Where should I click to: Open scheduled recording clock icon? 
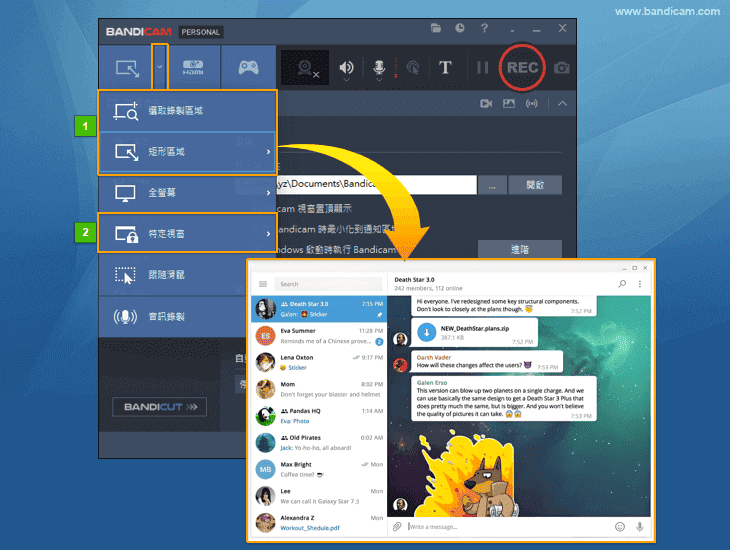point(460,28)
